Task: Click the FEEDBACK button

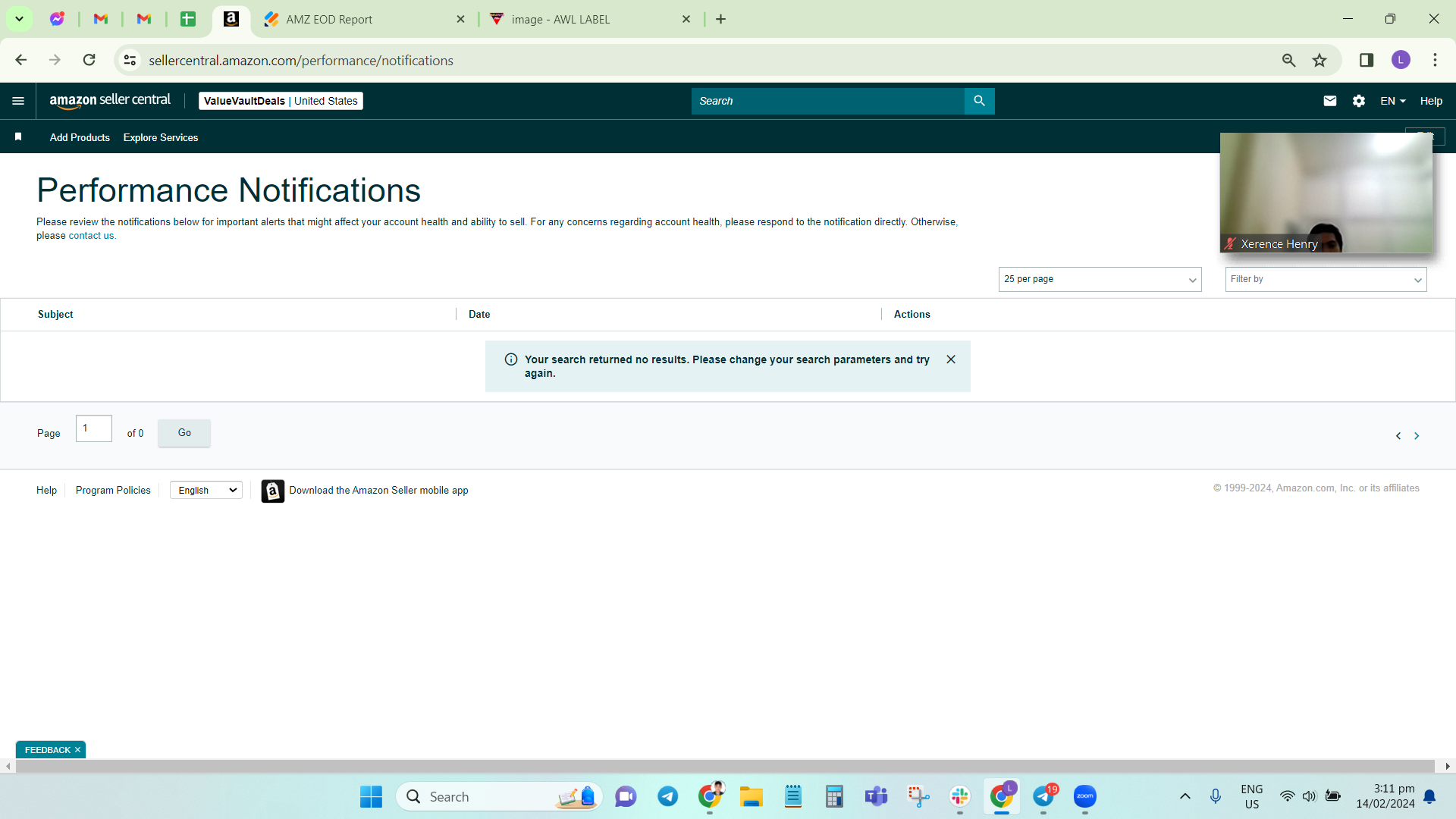Action: coord(47,750)
